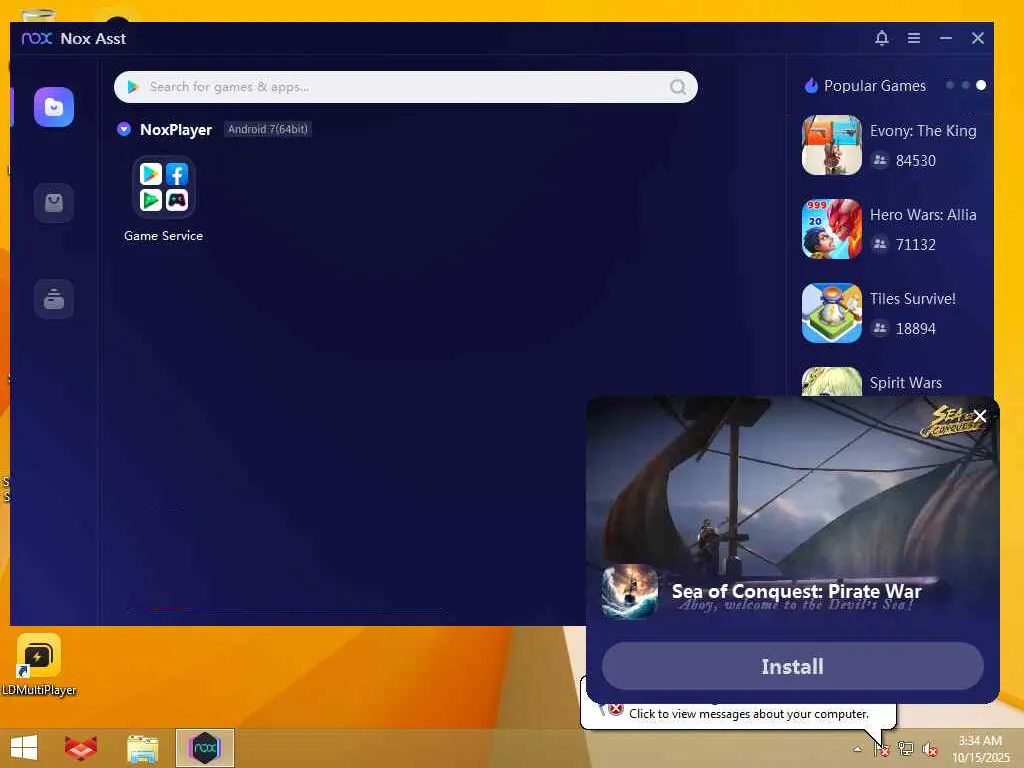Click the Sea of Conquest game icon
1024x768 pixels.
pyautogui.click(x=630, y=591)
